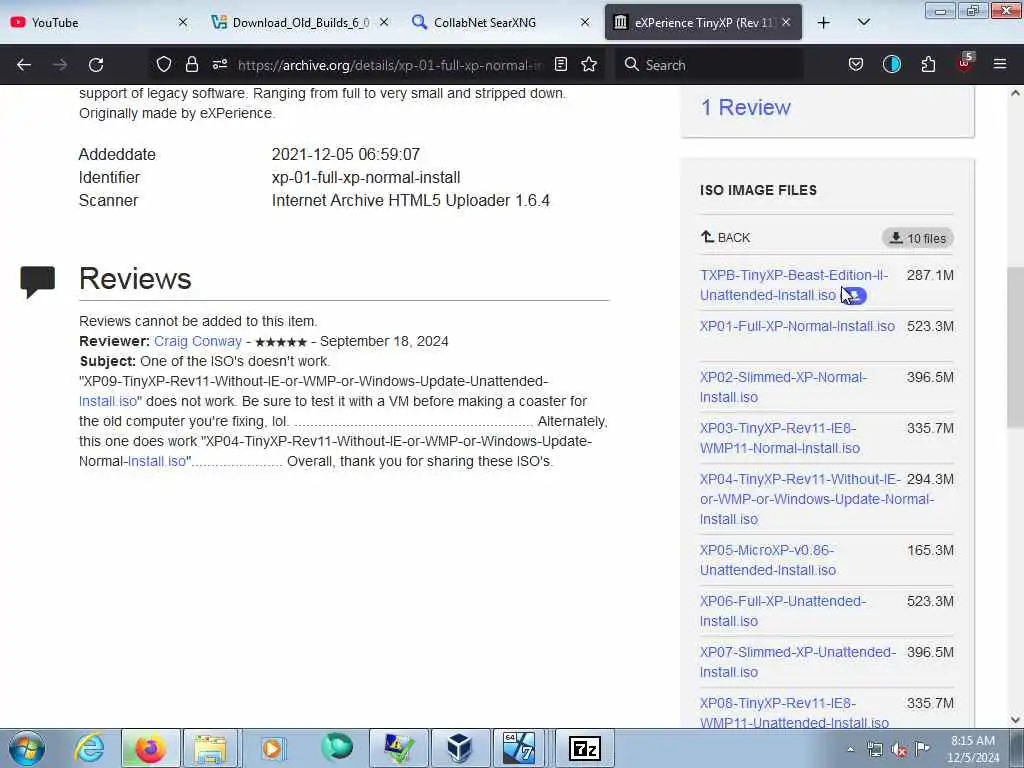This screenshot has width=1024, height=768.
Task: Open the checkmark monitor taskbar app icon
Action: coord(398,748)
